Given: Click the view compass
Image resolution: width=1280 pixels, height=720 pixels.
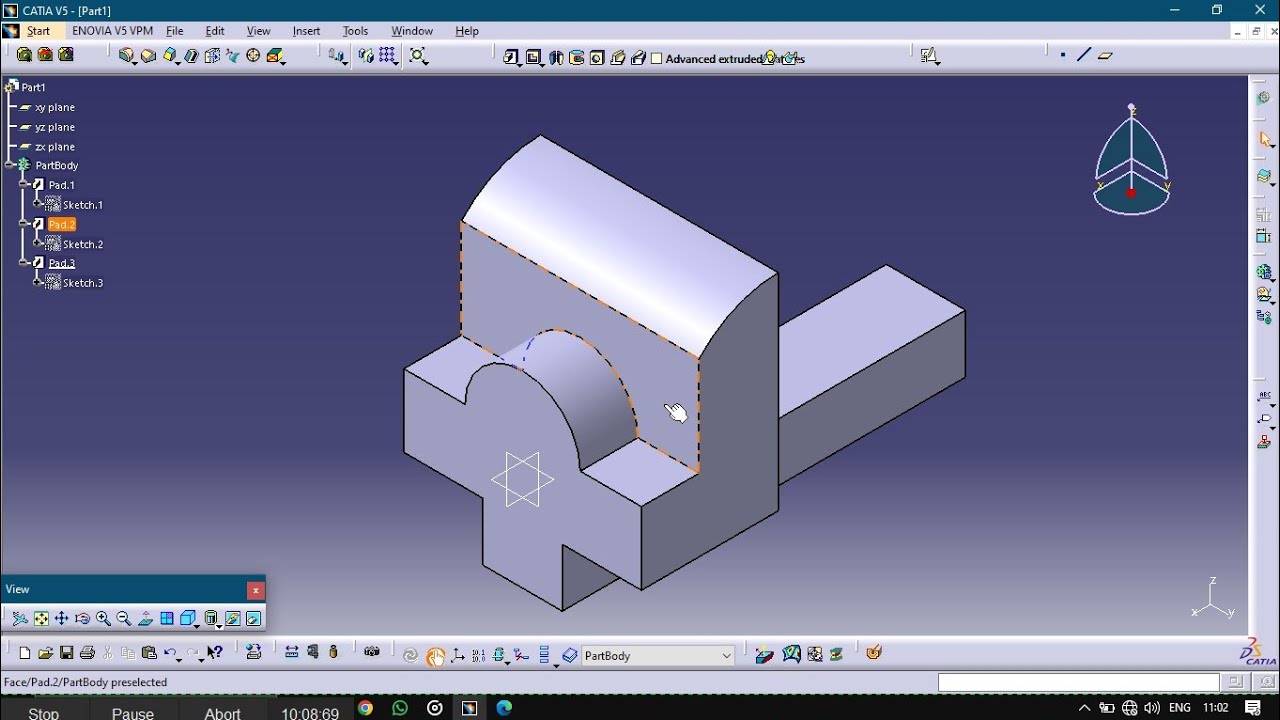Looking at the screenshot, I should [x=1131, y=159].
